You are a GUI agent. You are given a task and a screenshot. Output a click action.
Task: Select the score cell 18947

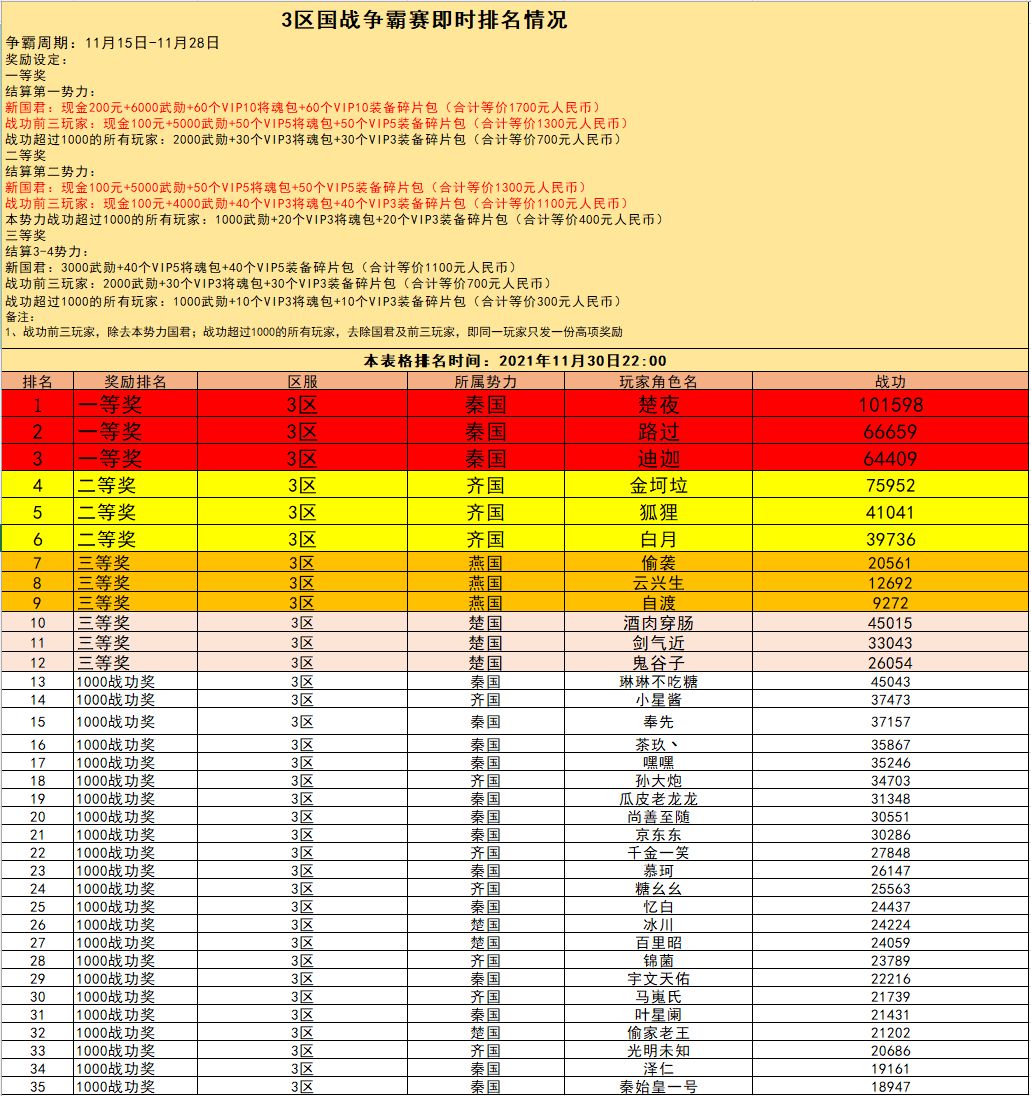tap(890, 1087)
